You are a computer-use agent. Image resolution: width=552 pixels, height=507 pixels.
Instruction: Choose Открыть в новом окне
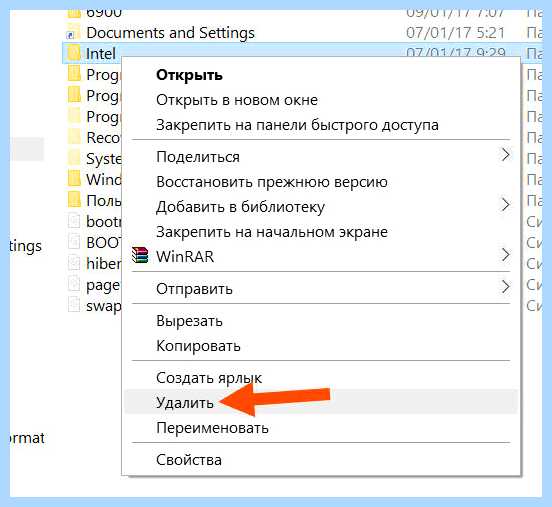[321, 100]
